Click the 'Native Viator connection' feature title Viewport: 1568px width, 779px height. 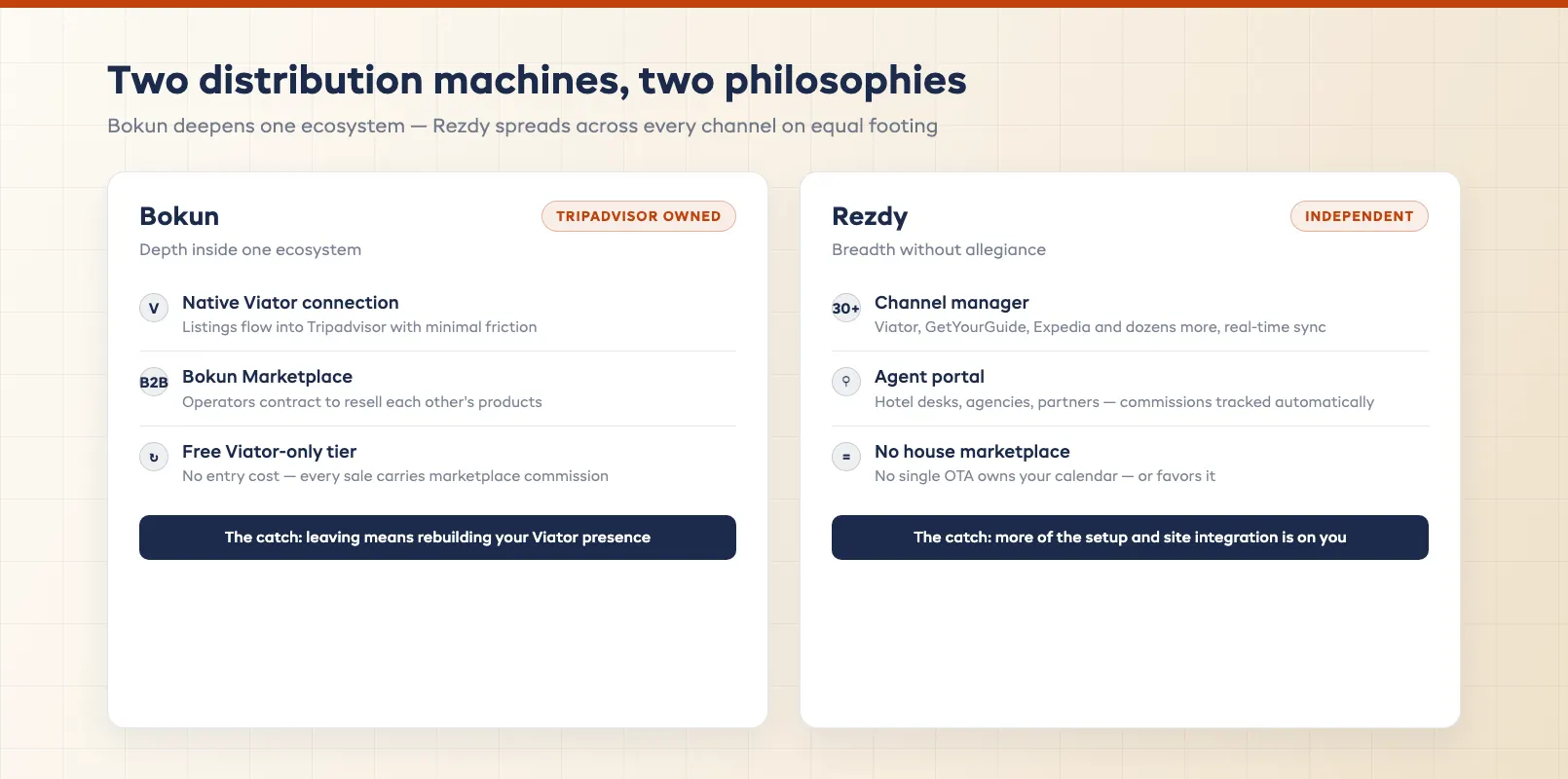[x=290, y=303]
